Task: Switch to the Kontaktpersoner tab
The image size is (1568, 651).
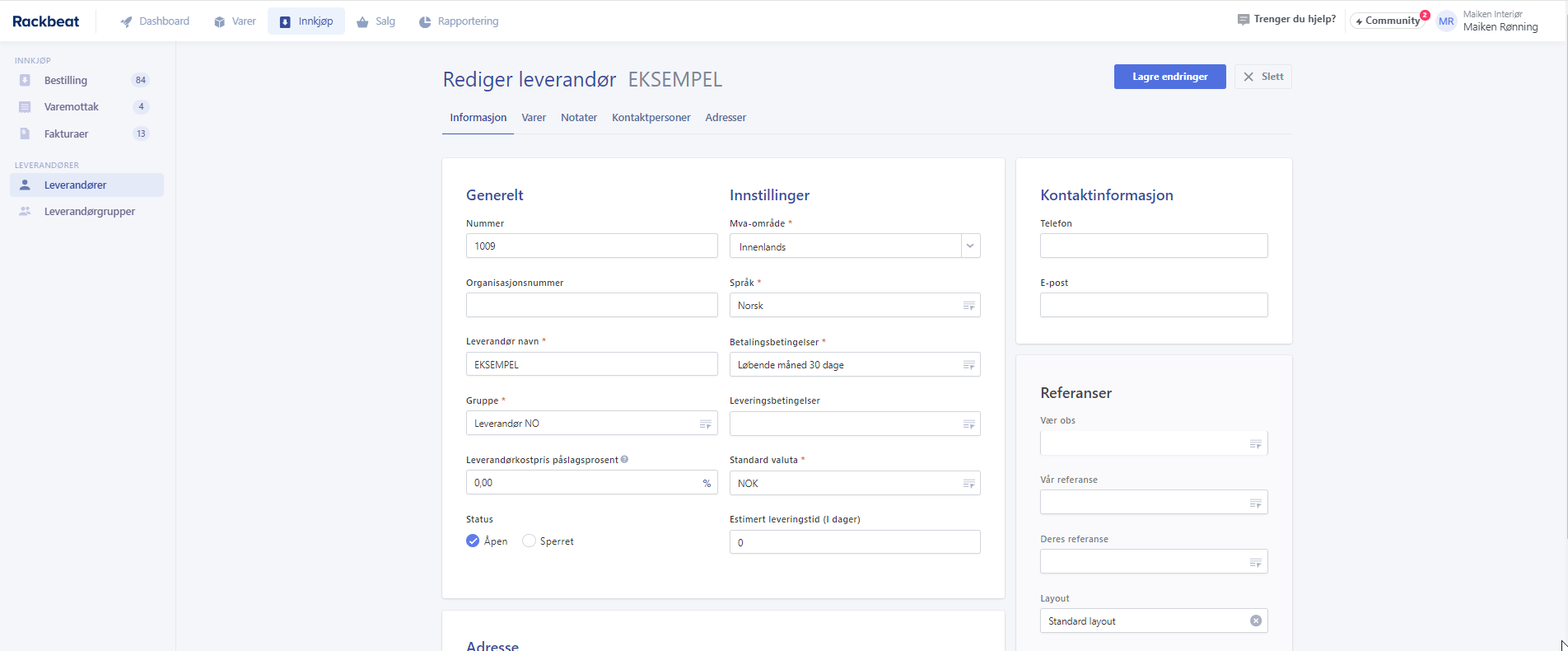Action: coord(651,118)
